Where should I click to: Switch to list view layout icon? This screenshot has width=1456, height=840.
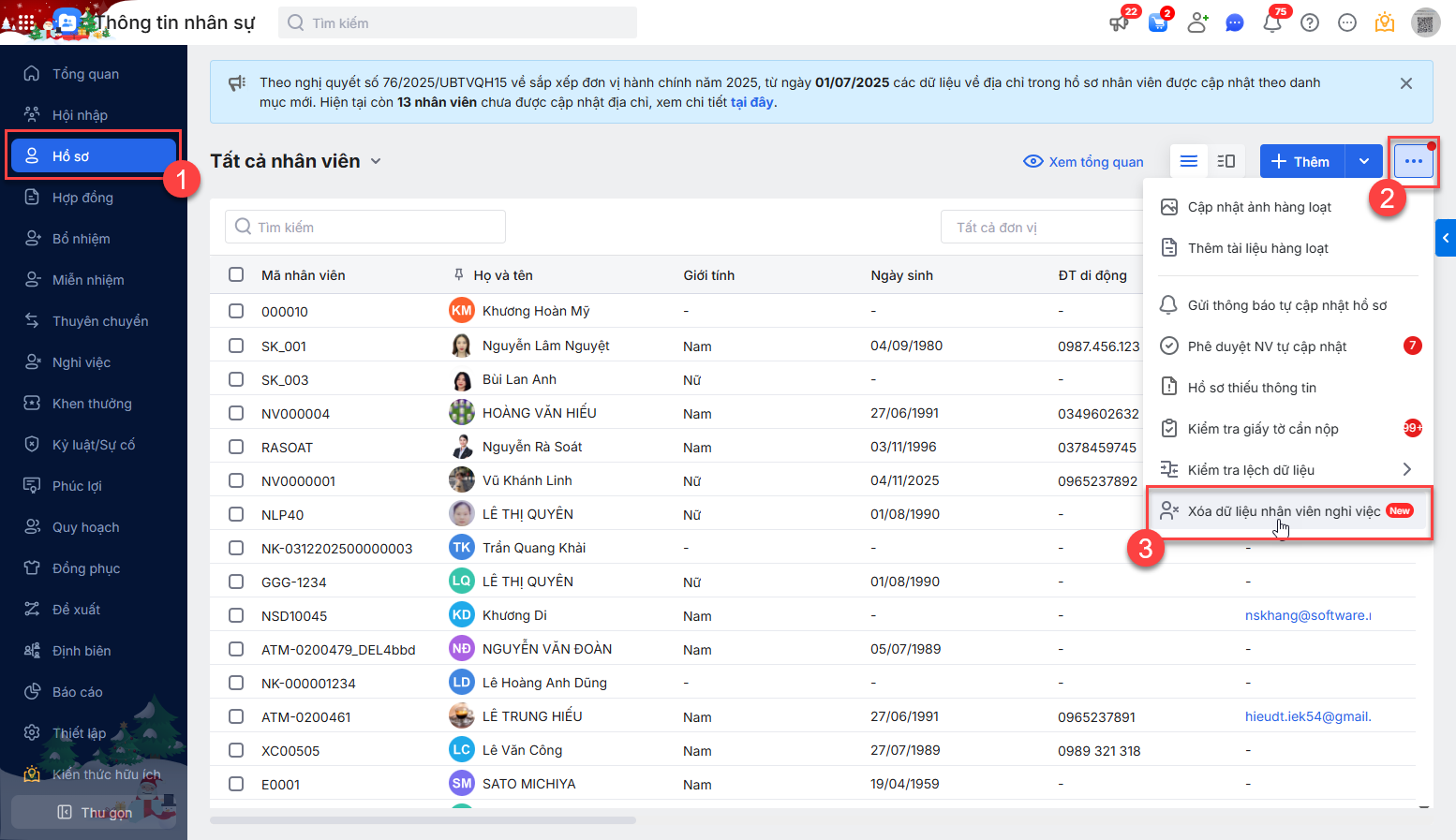coord(1189,161)
